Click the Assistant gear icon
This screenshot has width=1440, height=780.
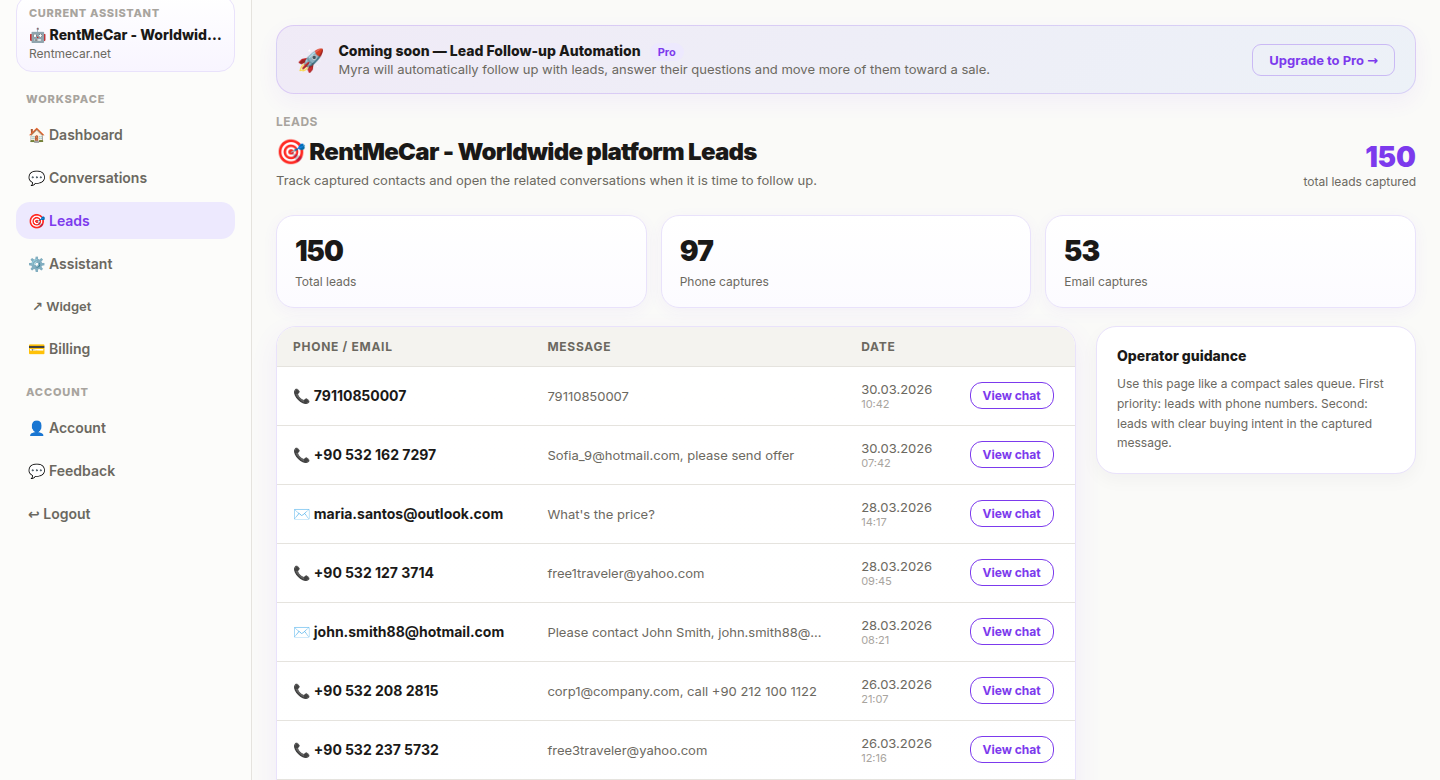tap(36, 264)
